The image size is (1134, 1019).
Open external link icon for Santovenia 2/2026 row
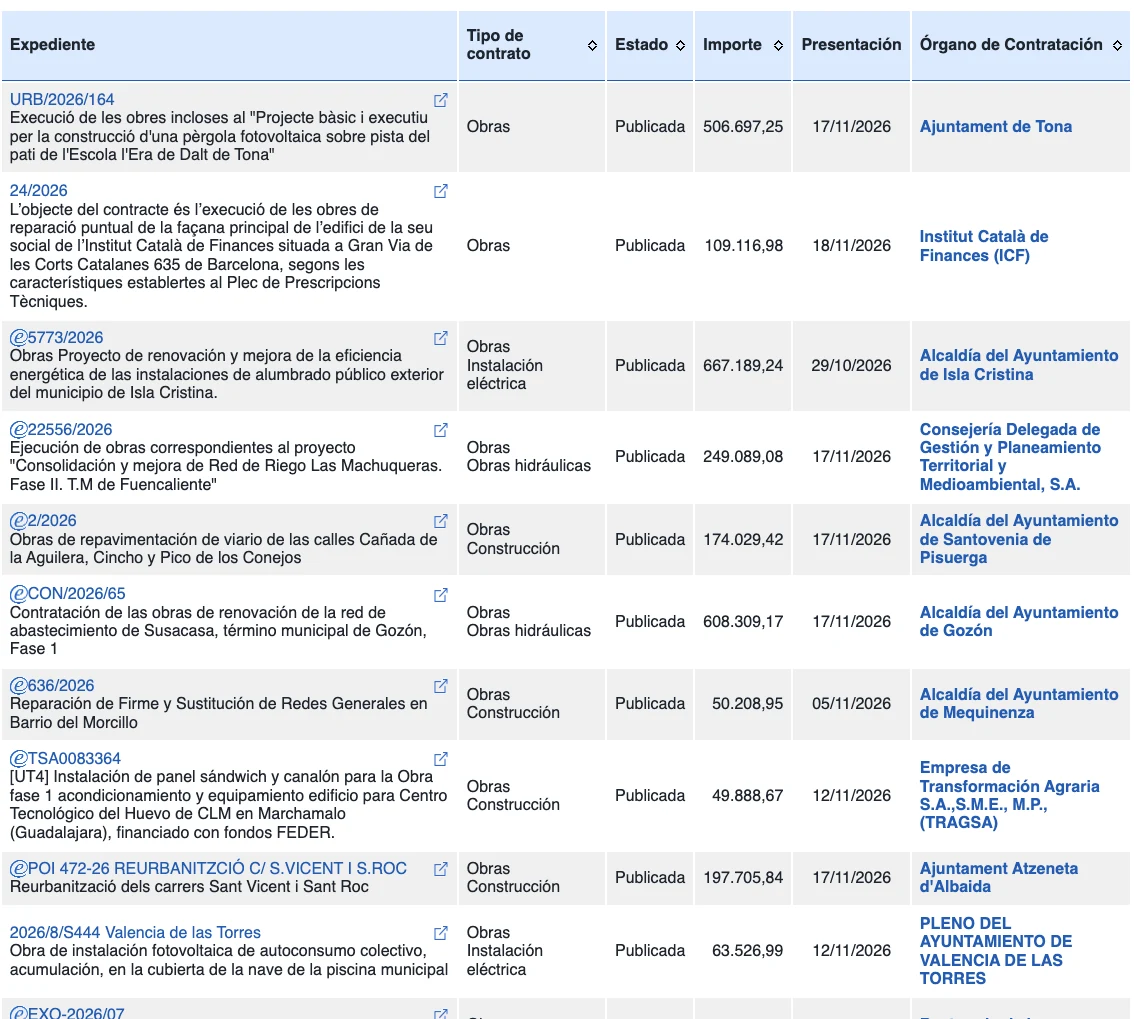tap(440, 521)
